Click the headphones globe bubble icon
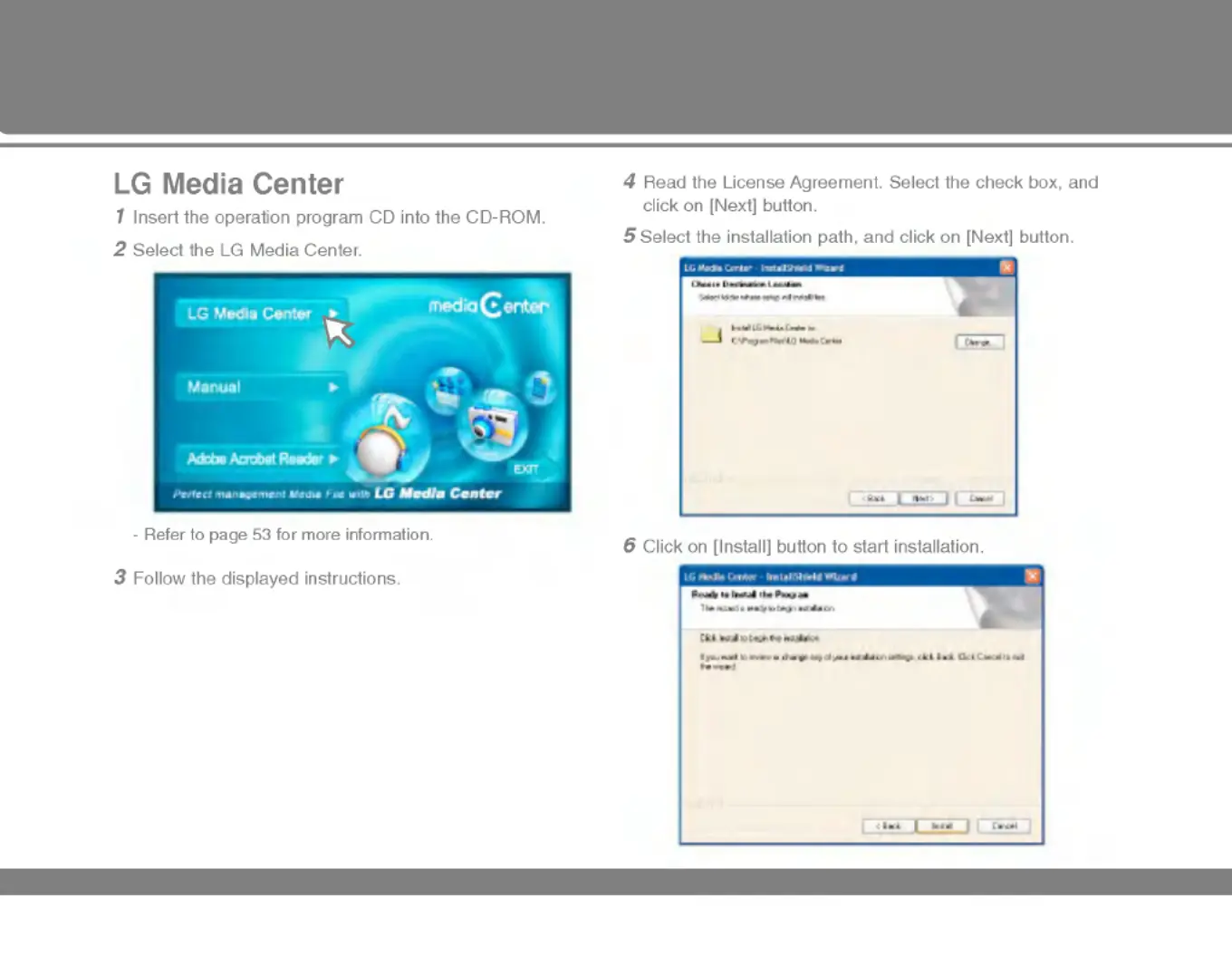 [x=386, y=440]
